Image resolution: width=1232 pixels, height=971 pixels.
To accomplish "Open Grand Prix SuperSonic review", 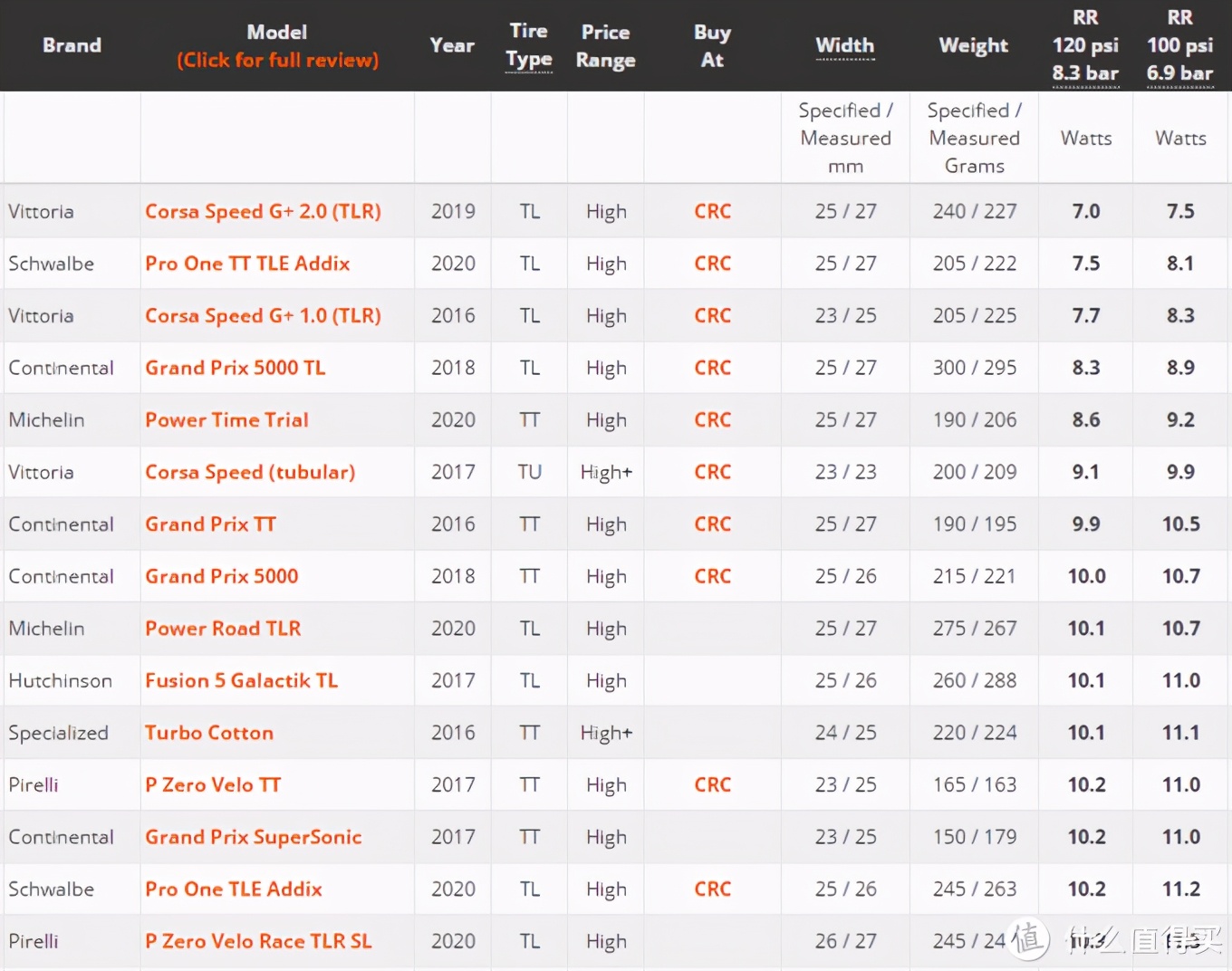I will pyautogui.click(x=254, y=837).
